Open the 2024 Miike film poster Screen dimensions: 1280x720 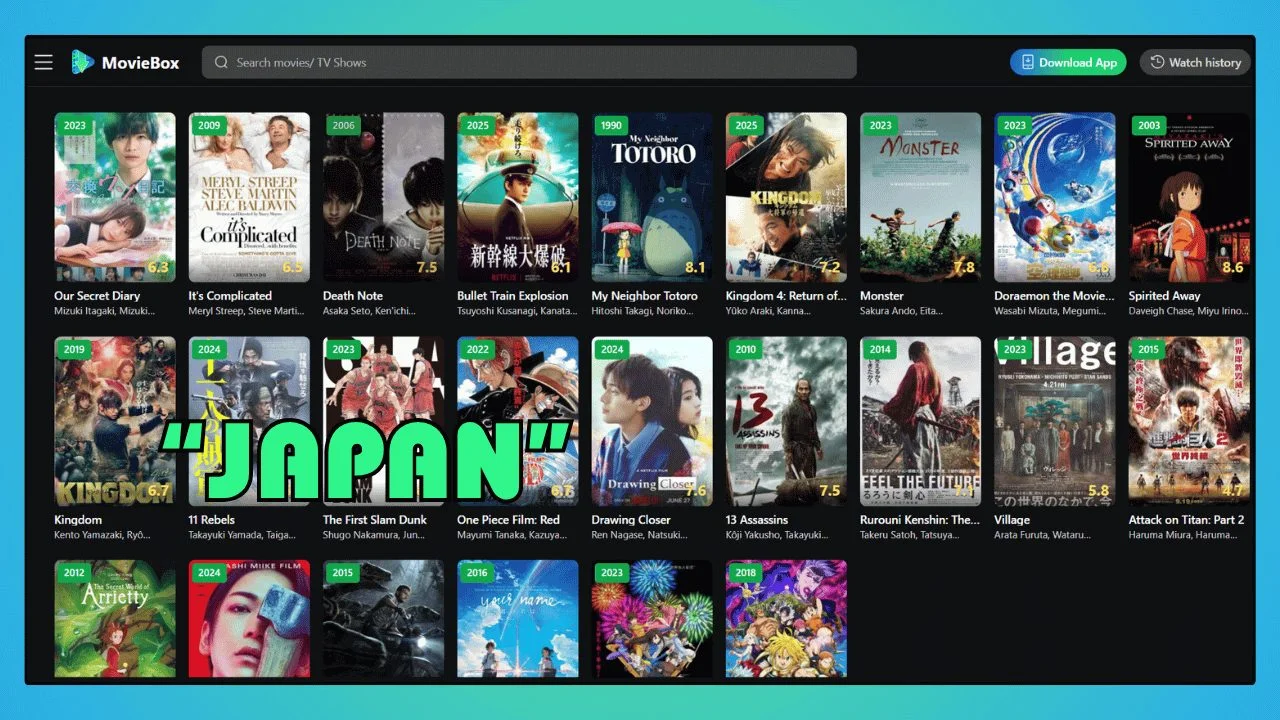249,620
